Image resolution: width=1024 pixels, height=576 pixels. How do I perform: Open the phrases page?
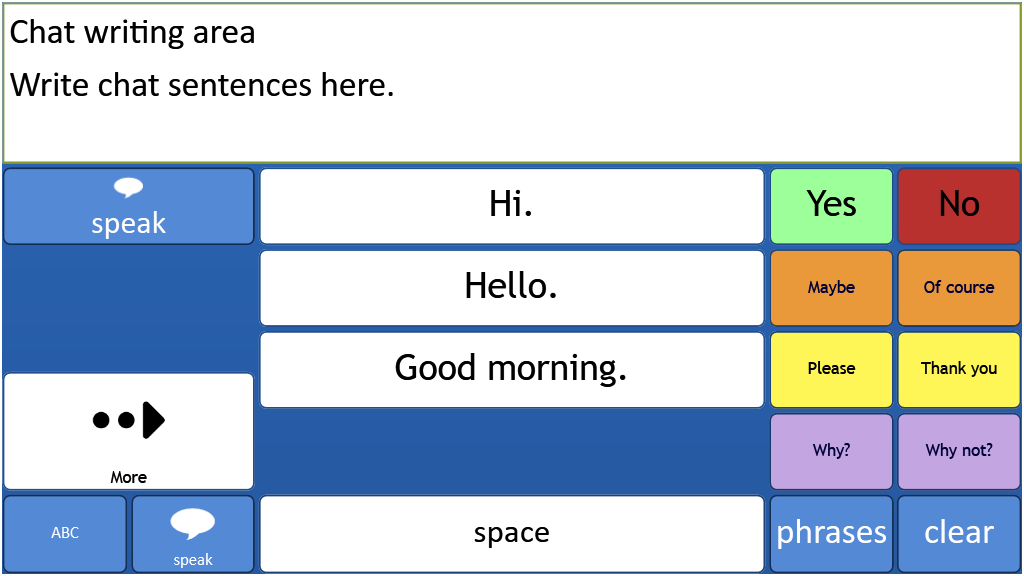pos(831,534)
